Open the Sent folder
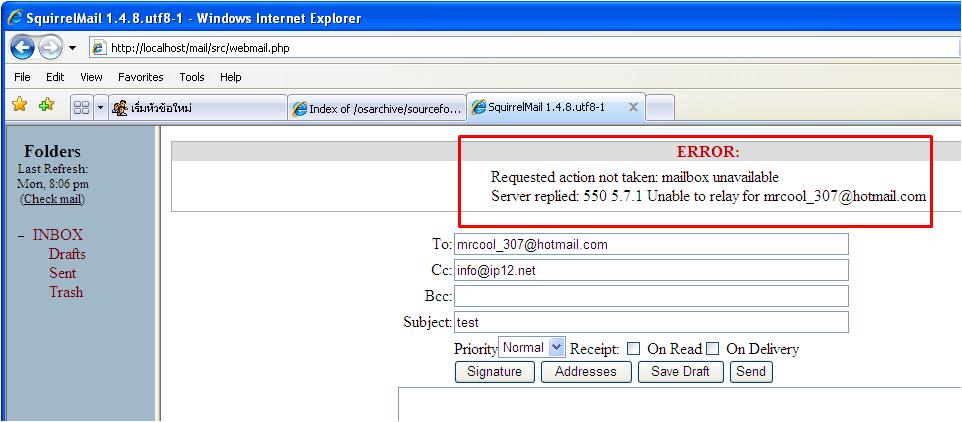Screen dimensions: 962x422 point(63,273)
